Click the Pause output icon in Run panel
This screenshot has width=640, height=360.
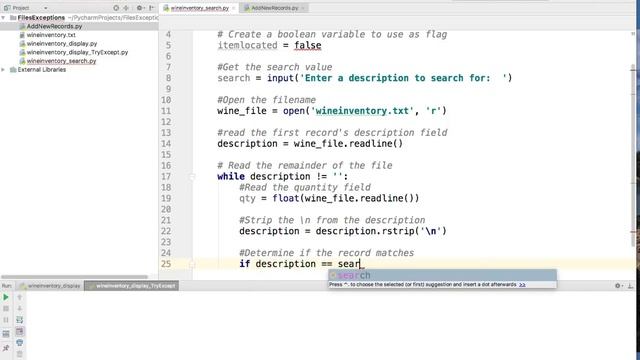pyautogui.click(x=6, y=320)
